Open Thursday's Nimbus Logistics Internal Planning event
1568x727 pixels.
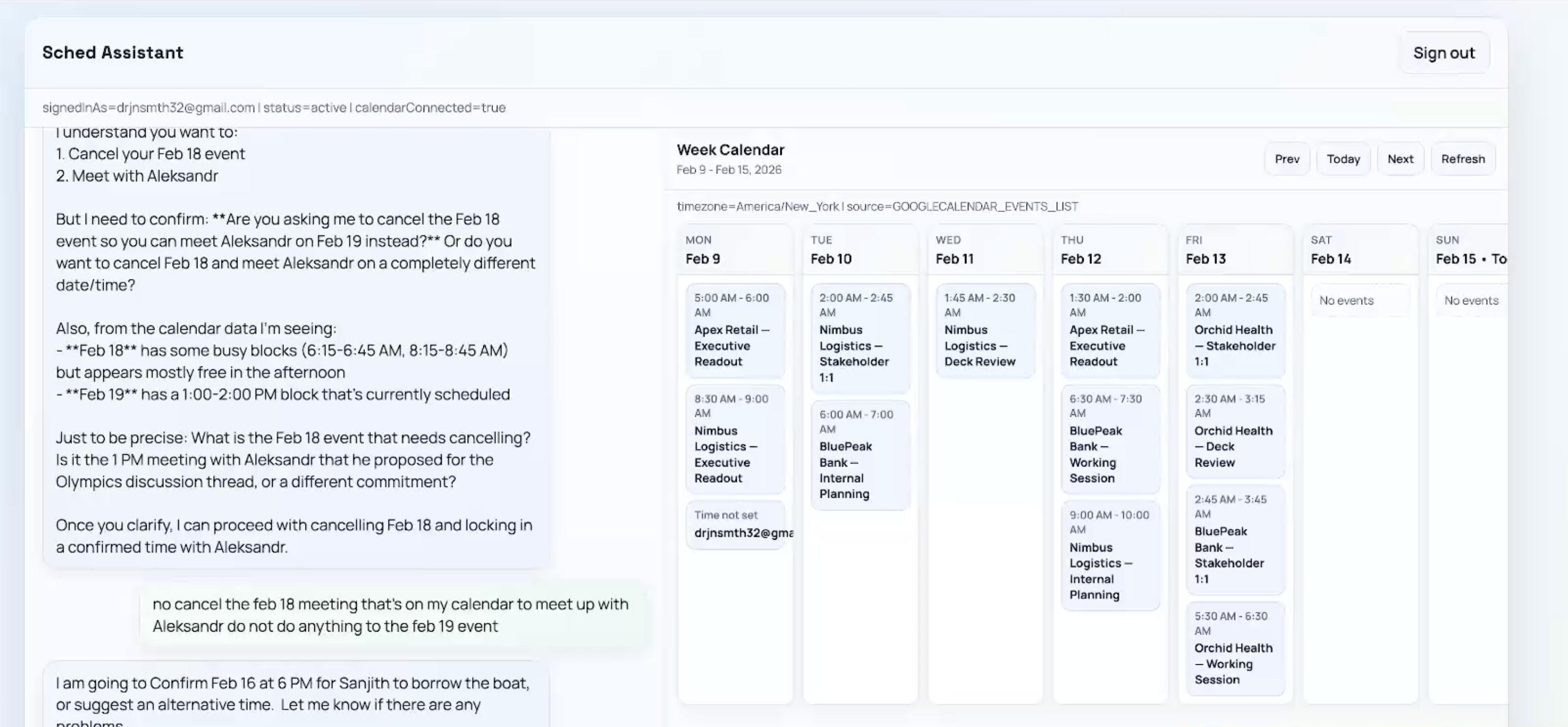pos(1110,555)
